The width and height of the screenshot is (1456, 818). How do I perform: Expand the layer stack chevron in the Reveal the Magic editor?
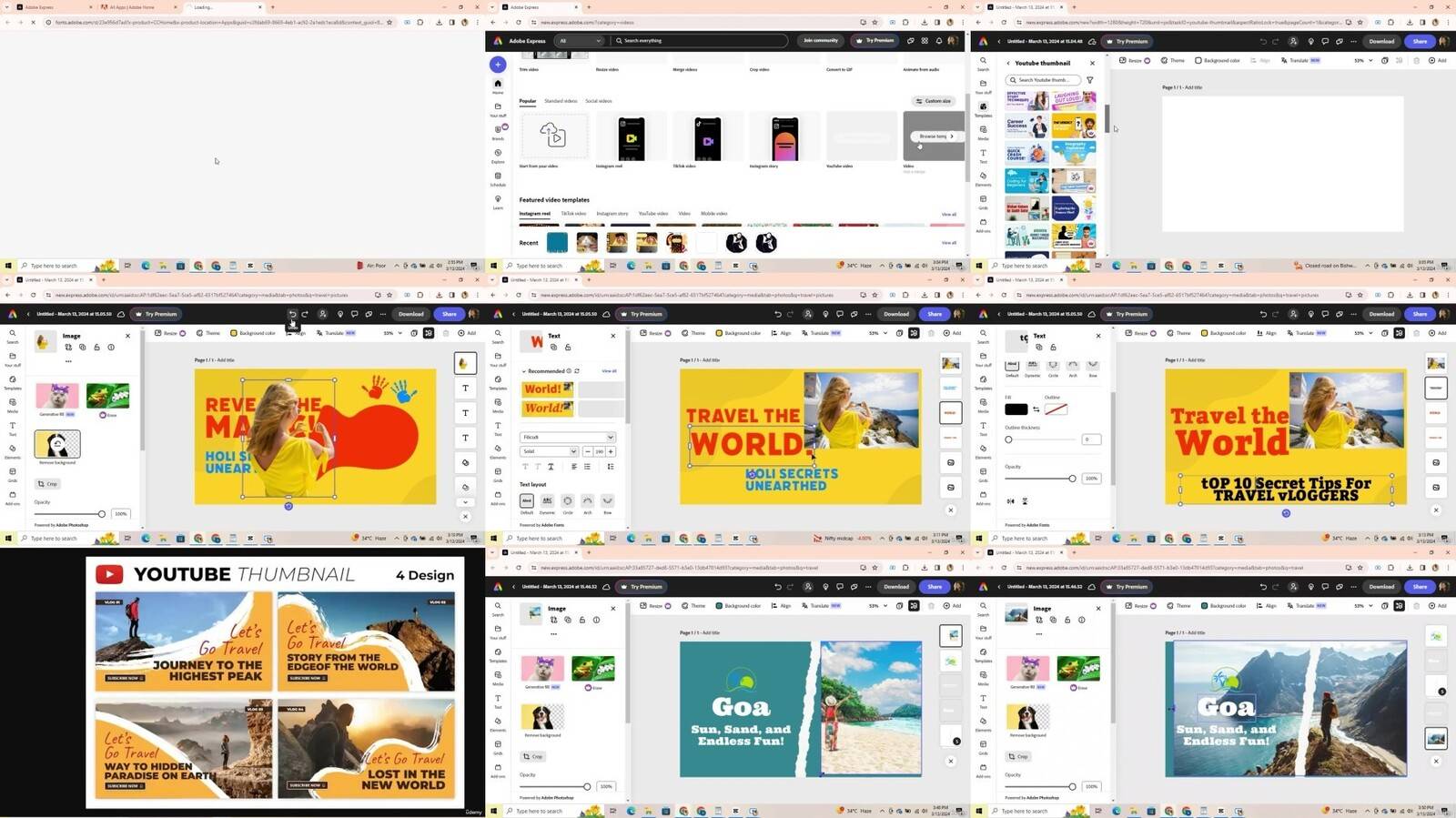[465, 502]
